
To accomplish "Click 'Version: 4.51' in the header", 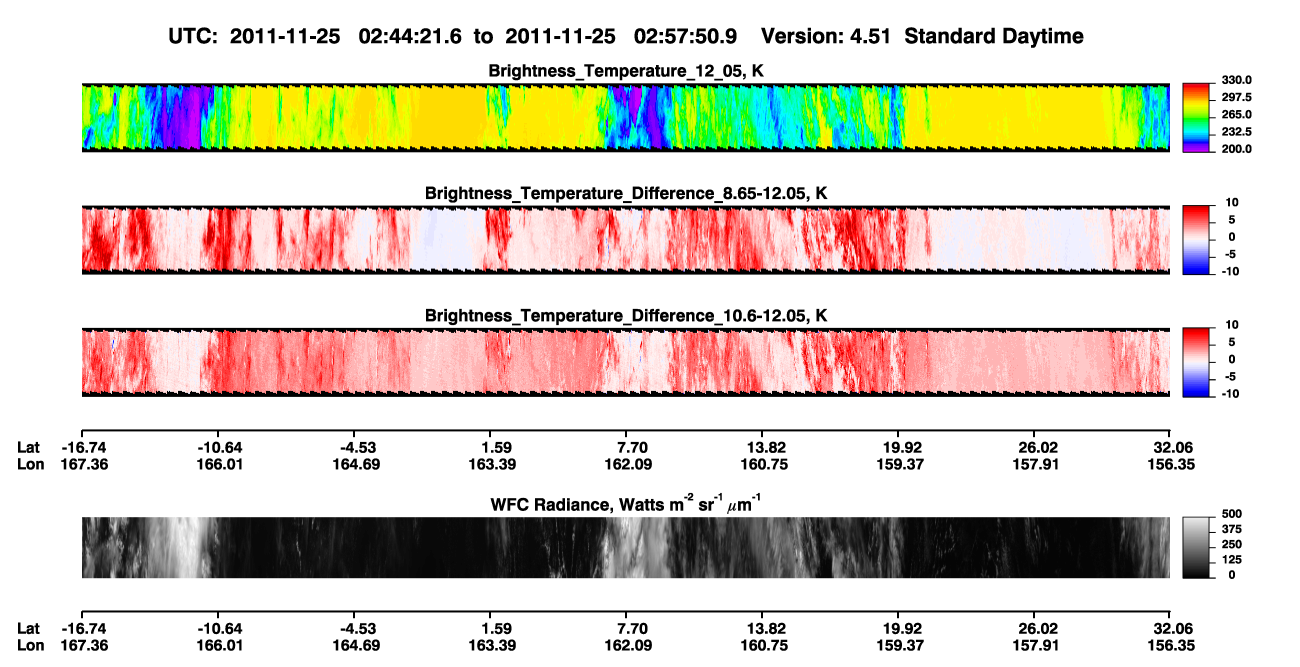I will [x=826, y=36].
